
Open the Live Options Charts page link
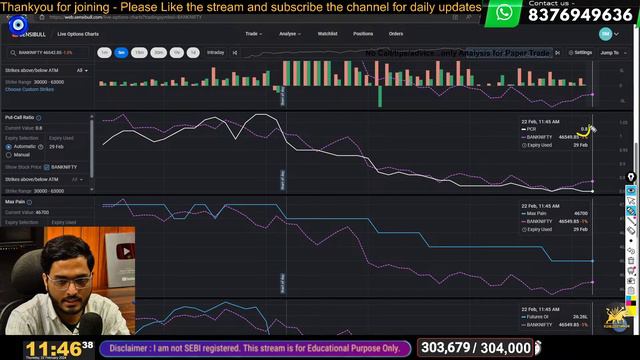78,34
